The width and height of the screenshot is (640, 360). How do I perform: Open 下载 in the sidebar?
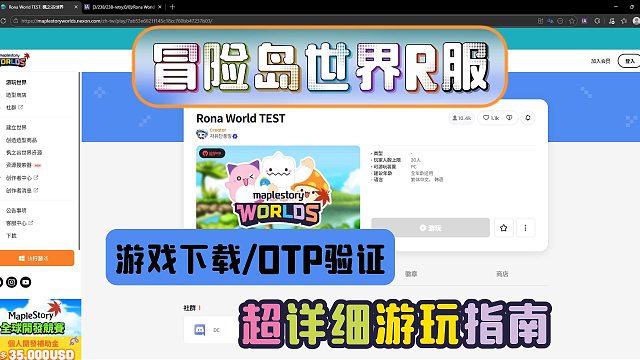(x=11, y=236)
